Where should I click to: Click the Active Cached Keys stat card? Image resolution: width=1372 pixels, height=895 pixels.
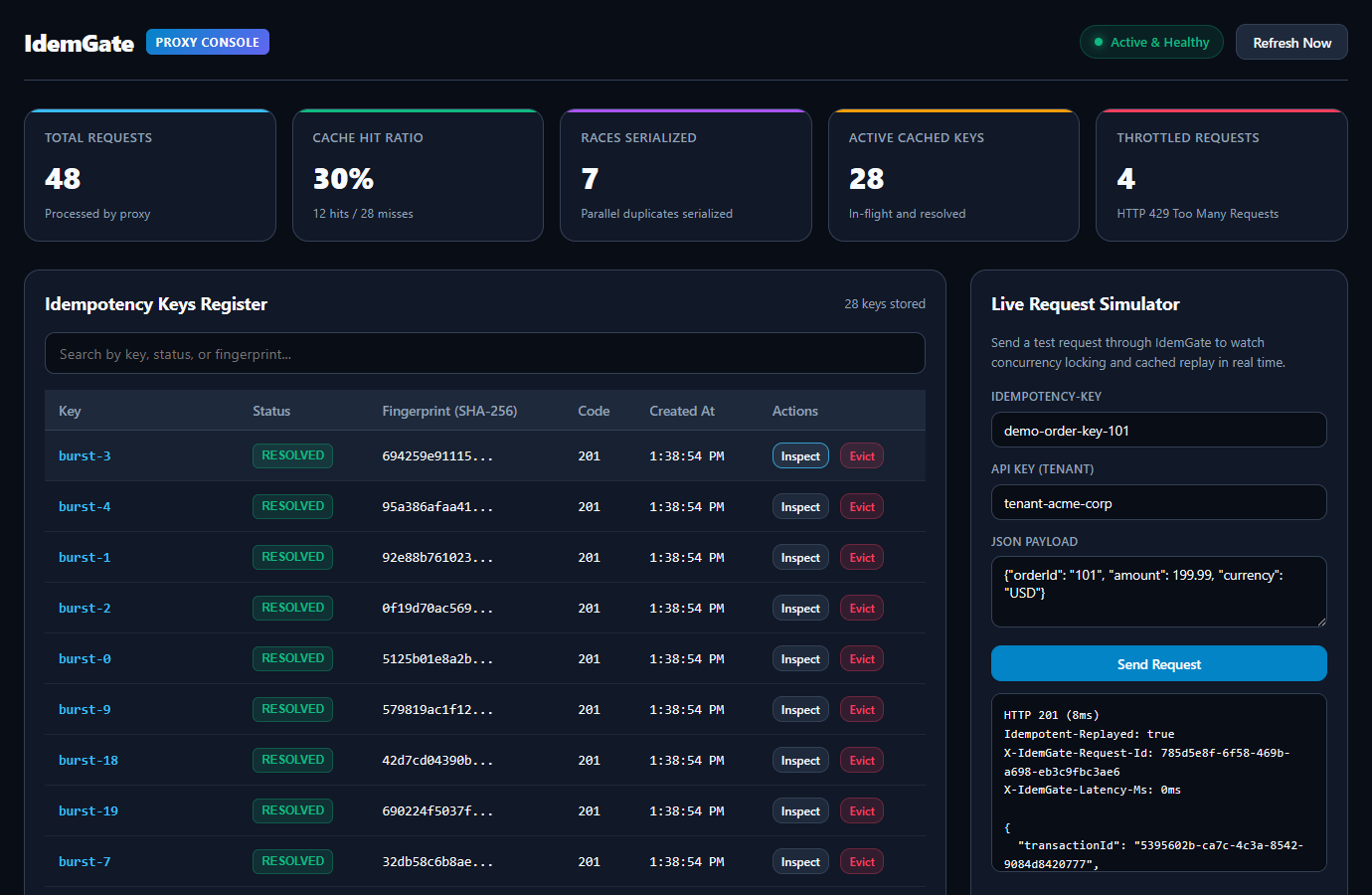pos(953,175)
